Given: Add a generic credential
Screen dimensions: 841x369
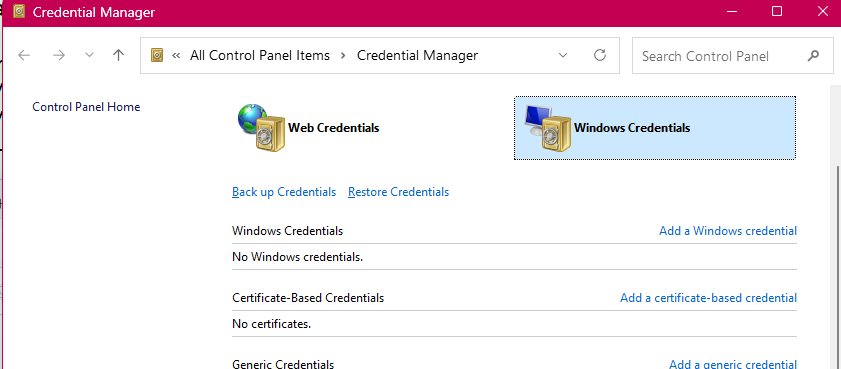Looking at the screenshot, I should click(733, 364).
